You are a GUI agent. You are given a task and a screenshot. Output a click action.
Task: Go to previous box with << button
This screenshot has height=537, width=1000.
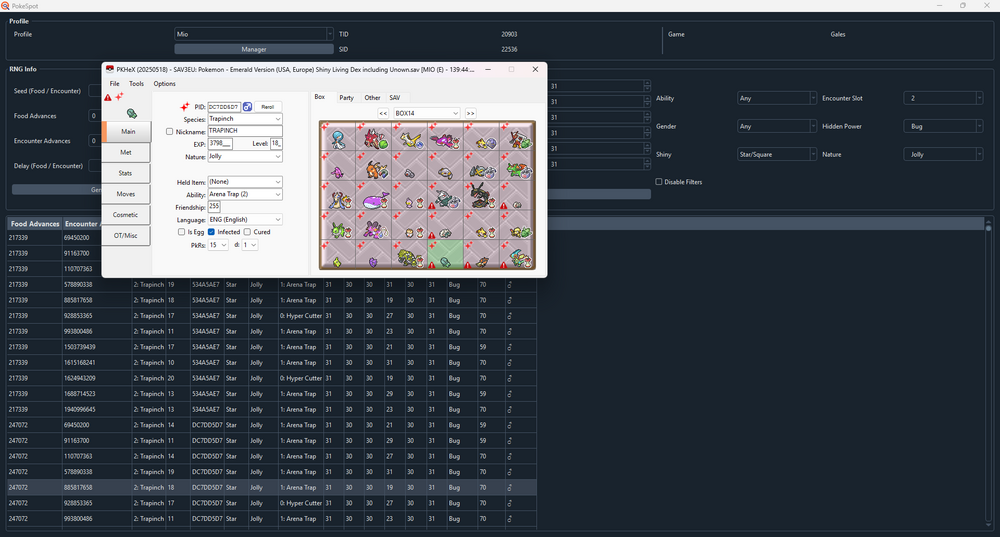382,113
